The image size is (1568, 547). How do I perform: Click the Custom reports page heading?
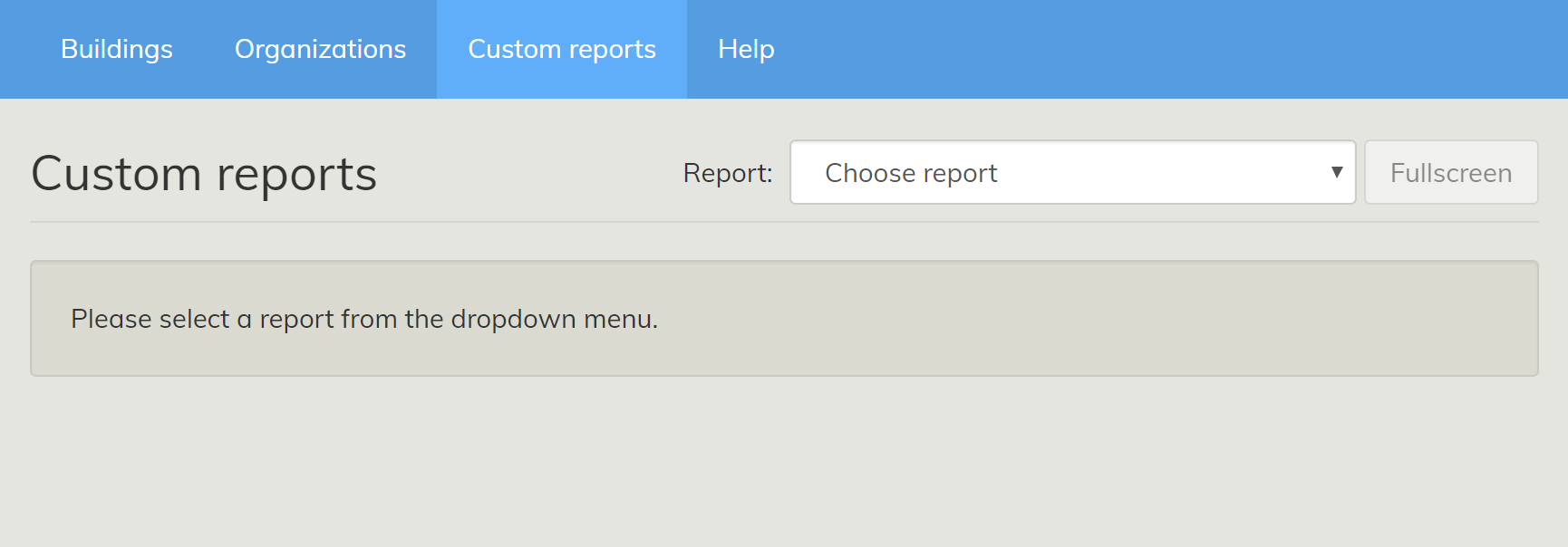point(204,174)
